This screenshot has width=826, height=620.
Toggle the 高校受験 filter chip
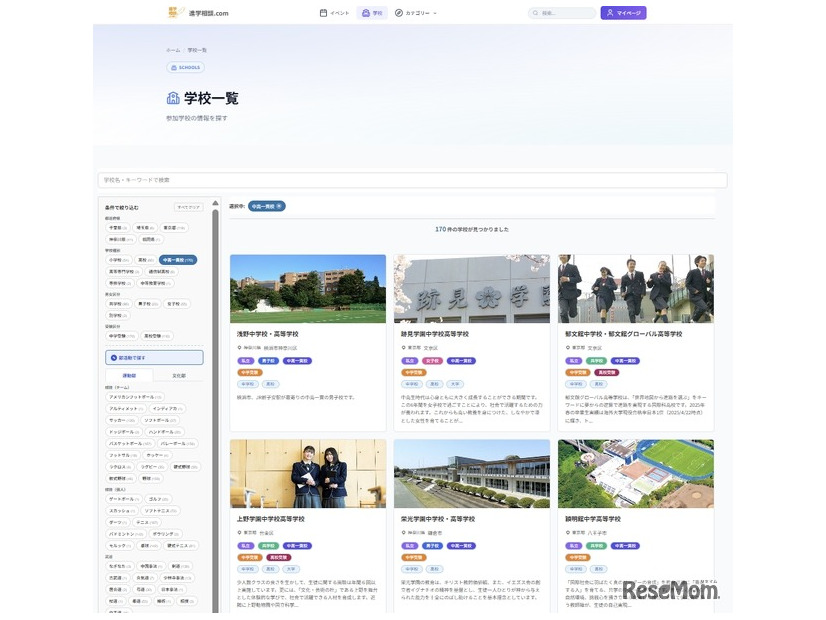click(x=157, y=336)
